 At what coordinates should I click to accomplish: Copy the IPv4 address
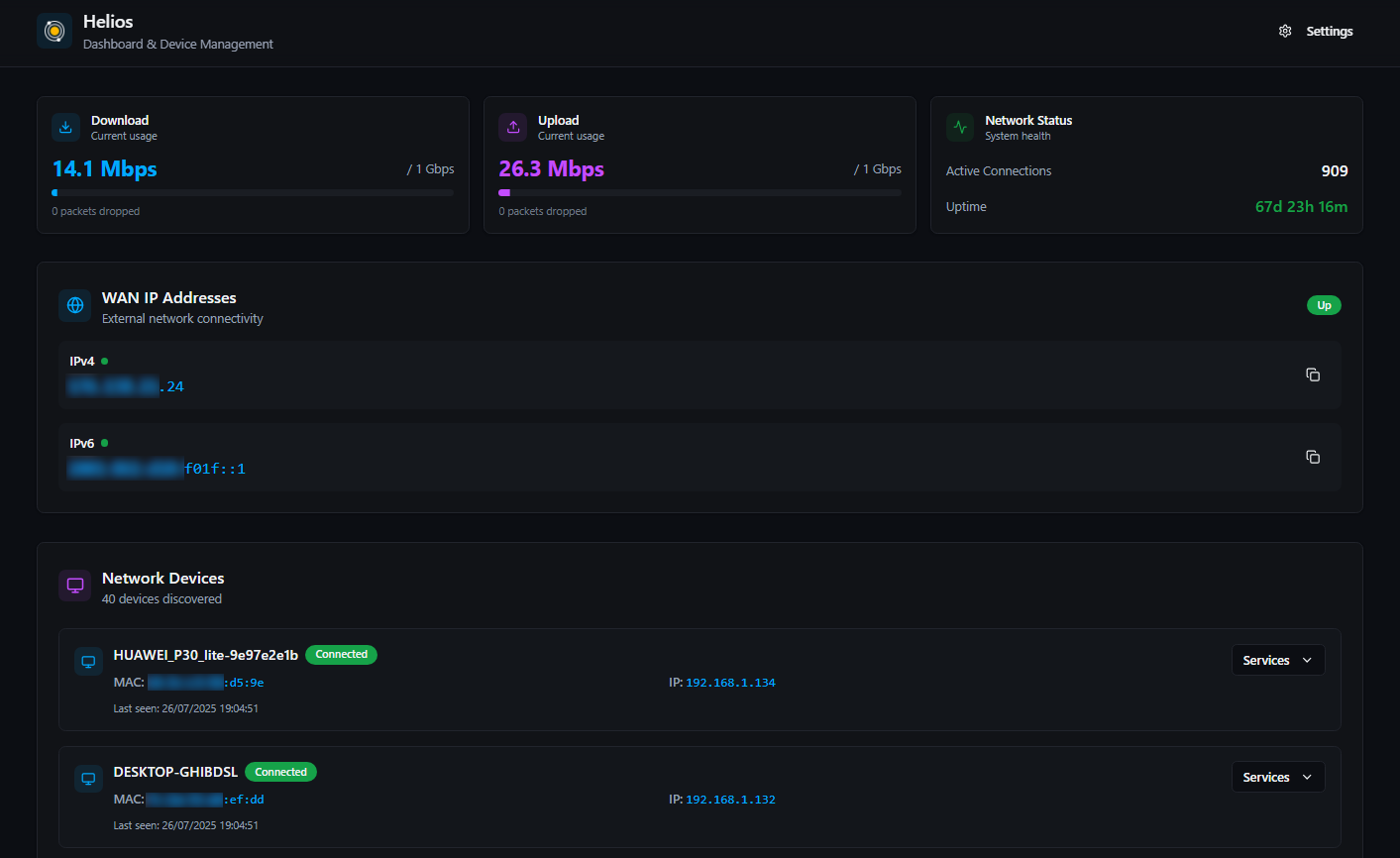(x=1313, y=375)
